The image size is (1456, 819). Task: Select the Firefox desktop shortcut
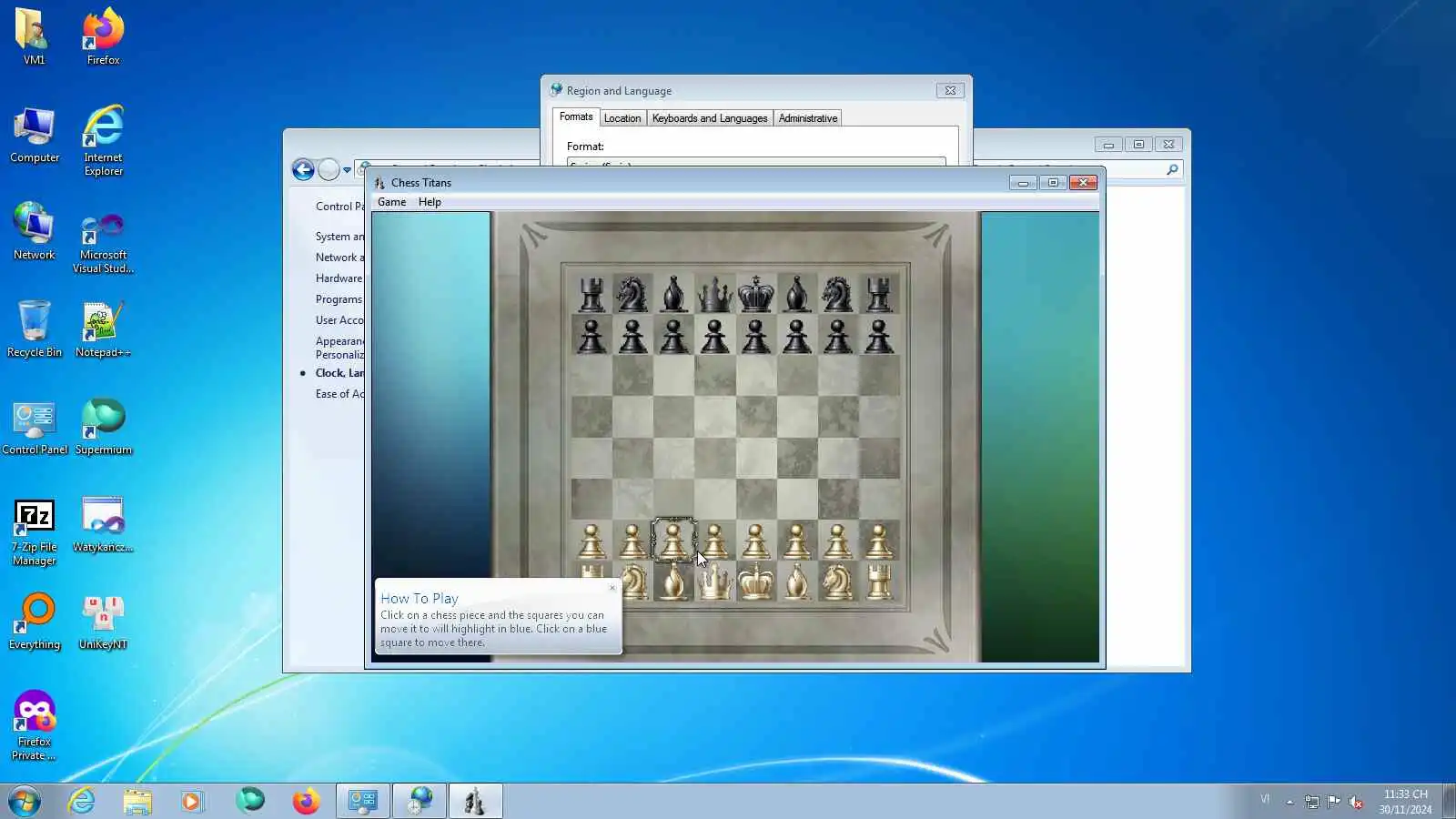coord(103,36)
